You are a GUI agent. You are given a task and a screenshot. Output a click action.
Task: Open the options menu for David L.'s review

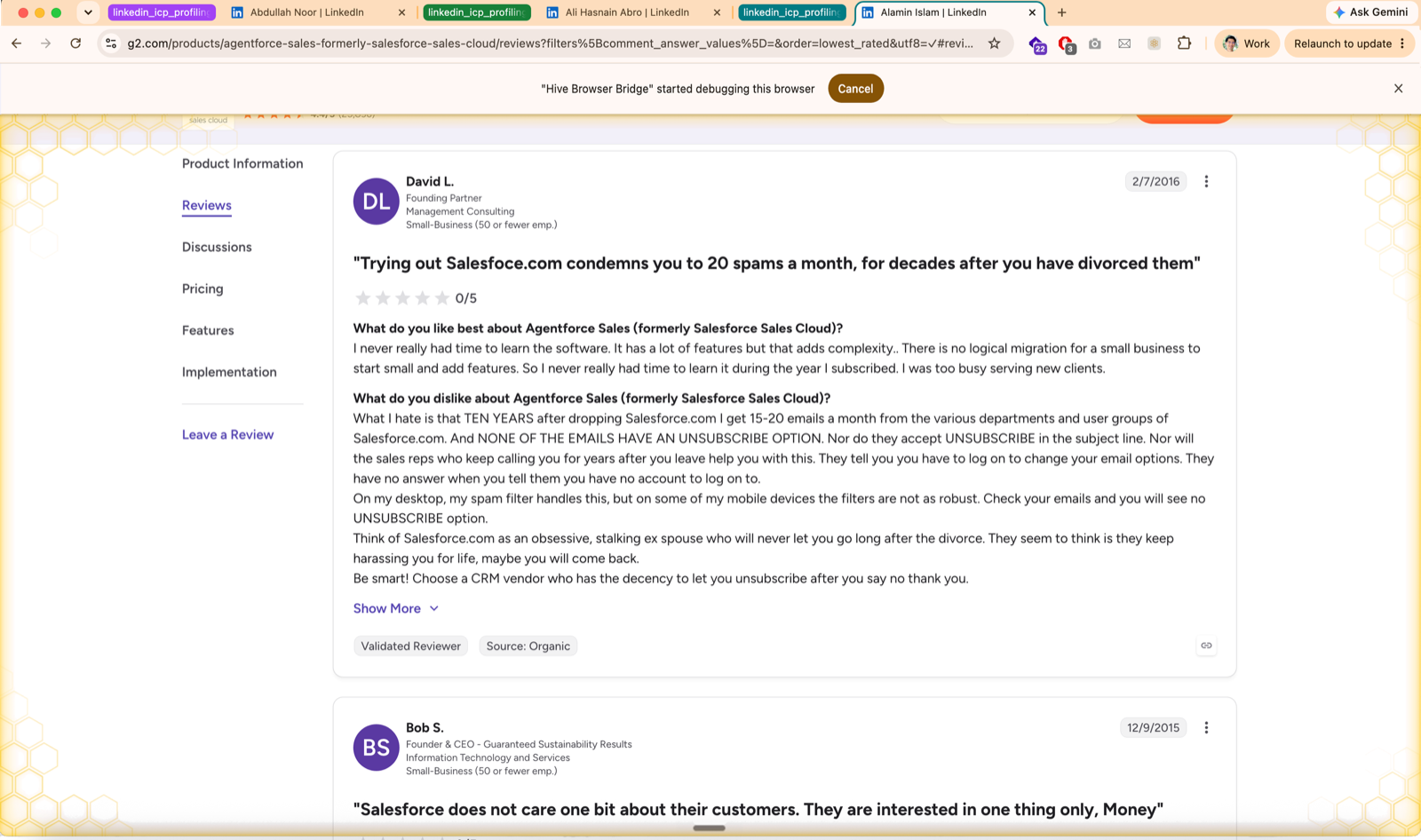pos(1206,181)
